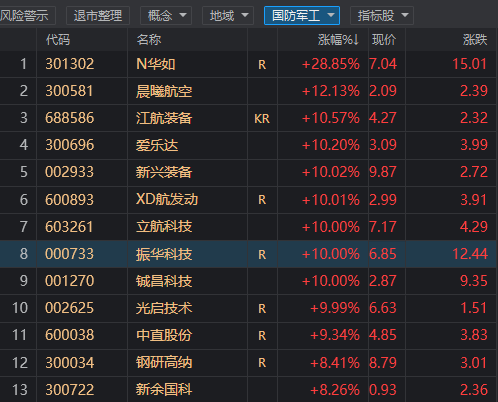Viewport: 498px width, 402px height.
Task: Open the 地域 dropdown filter
Action: pos(228,15)
